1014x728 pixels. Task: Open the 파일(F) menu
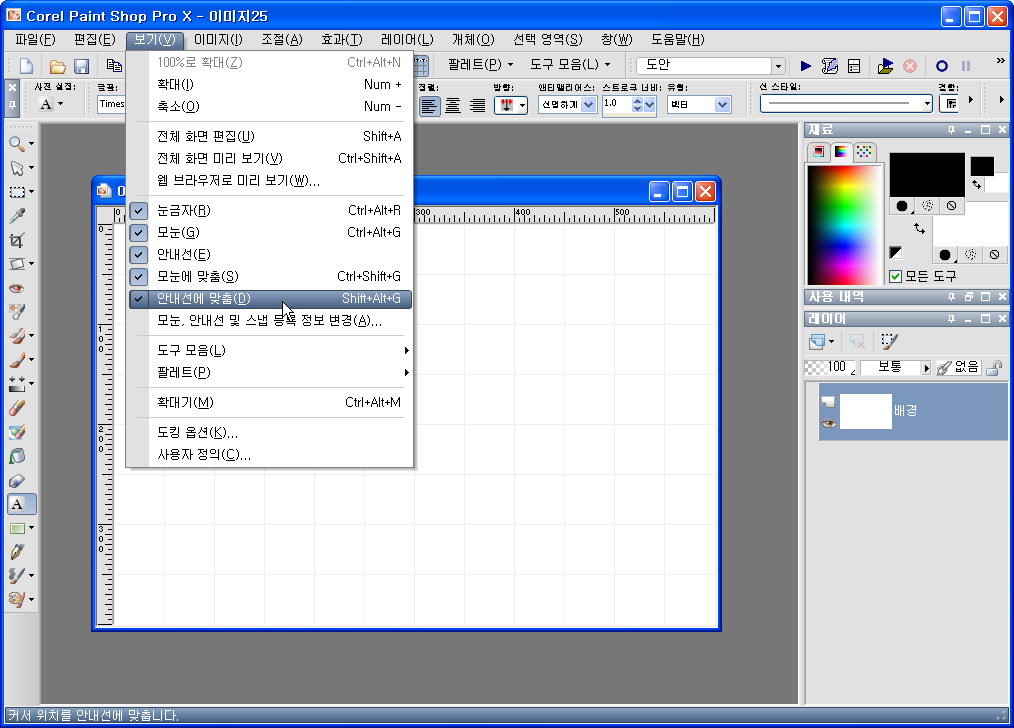pos(35,39)
